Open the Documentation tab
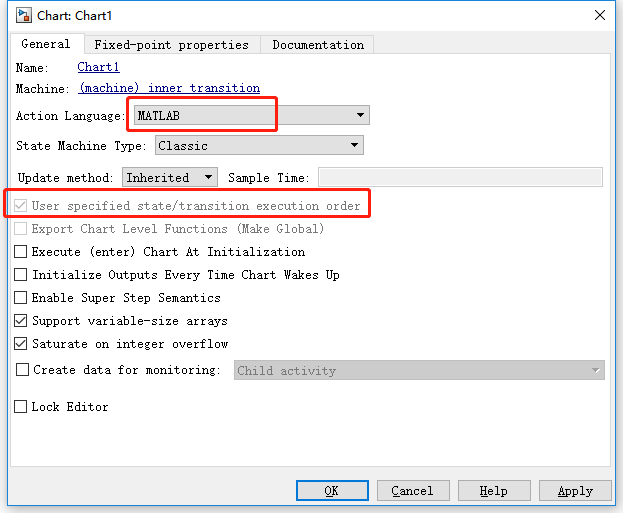 [318, 45]
